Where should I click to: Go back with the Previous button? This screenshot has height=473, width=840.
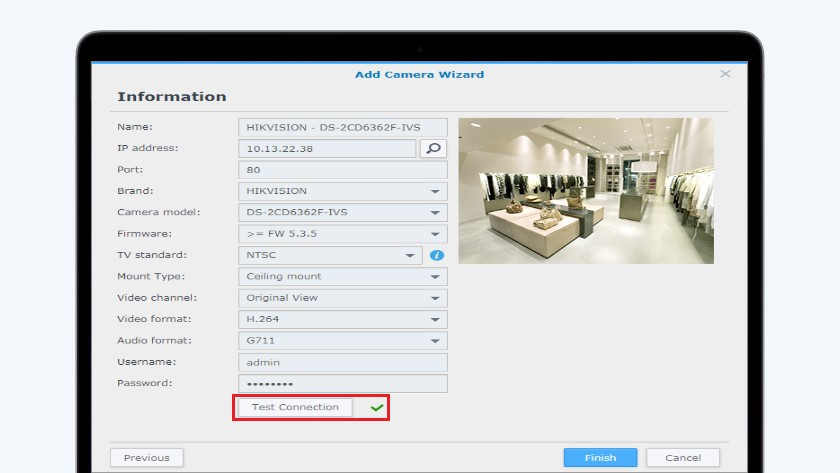point(146,458)
